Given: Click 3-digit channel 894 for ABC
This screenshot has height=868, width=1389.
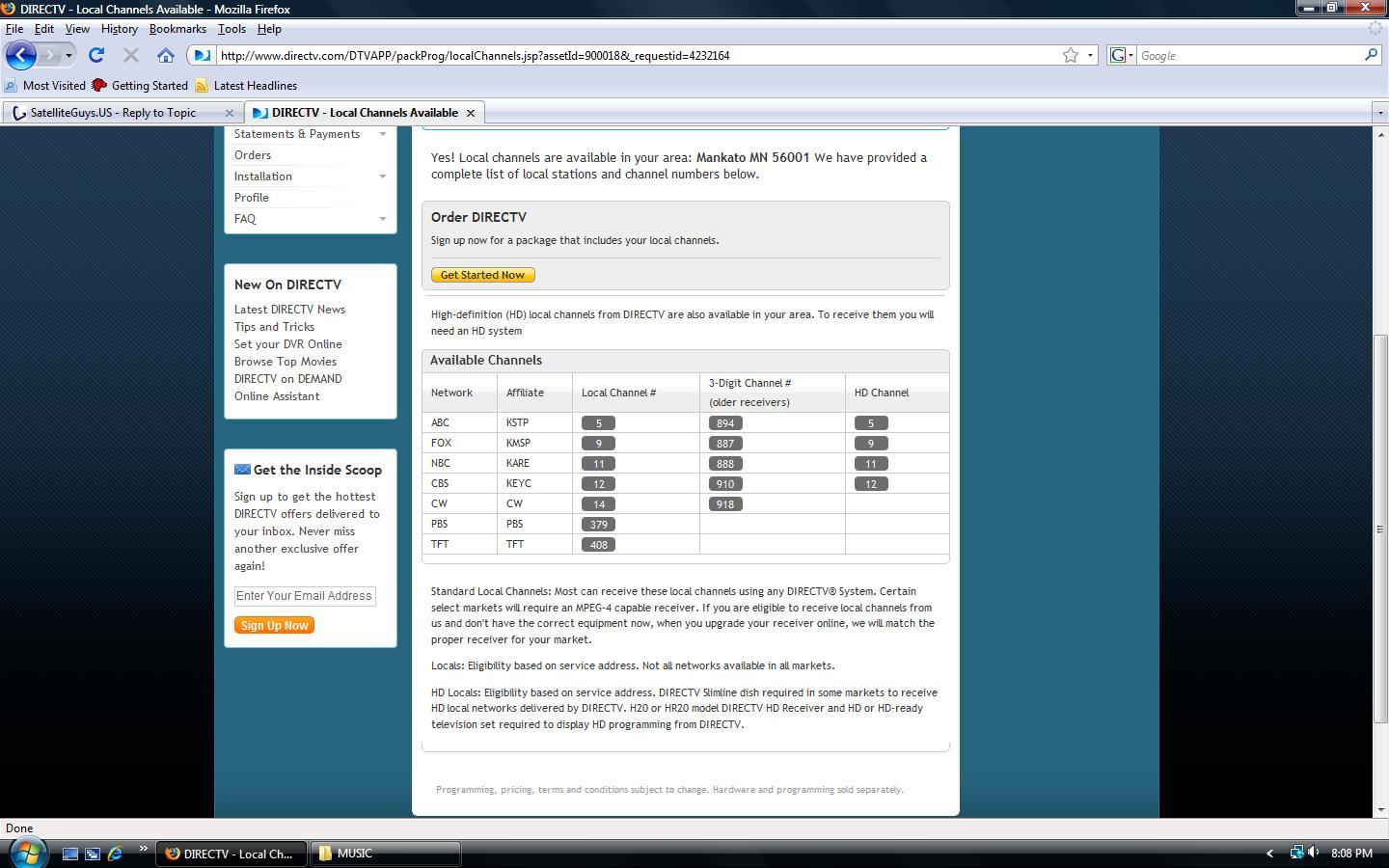Looking at the screenshot, I should 725,423.
